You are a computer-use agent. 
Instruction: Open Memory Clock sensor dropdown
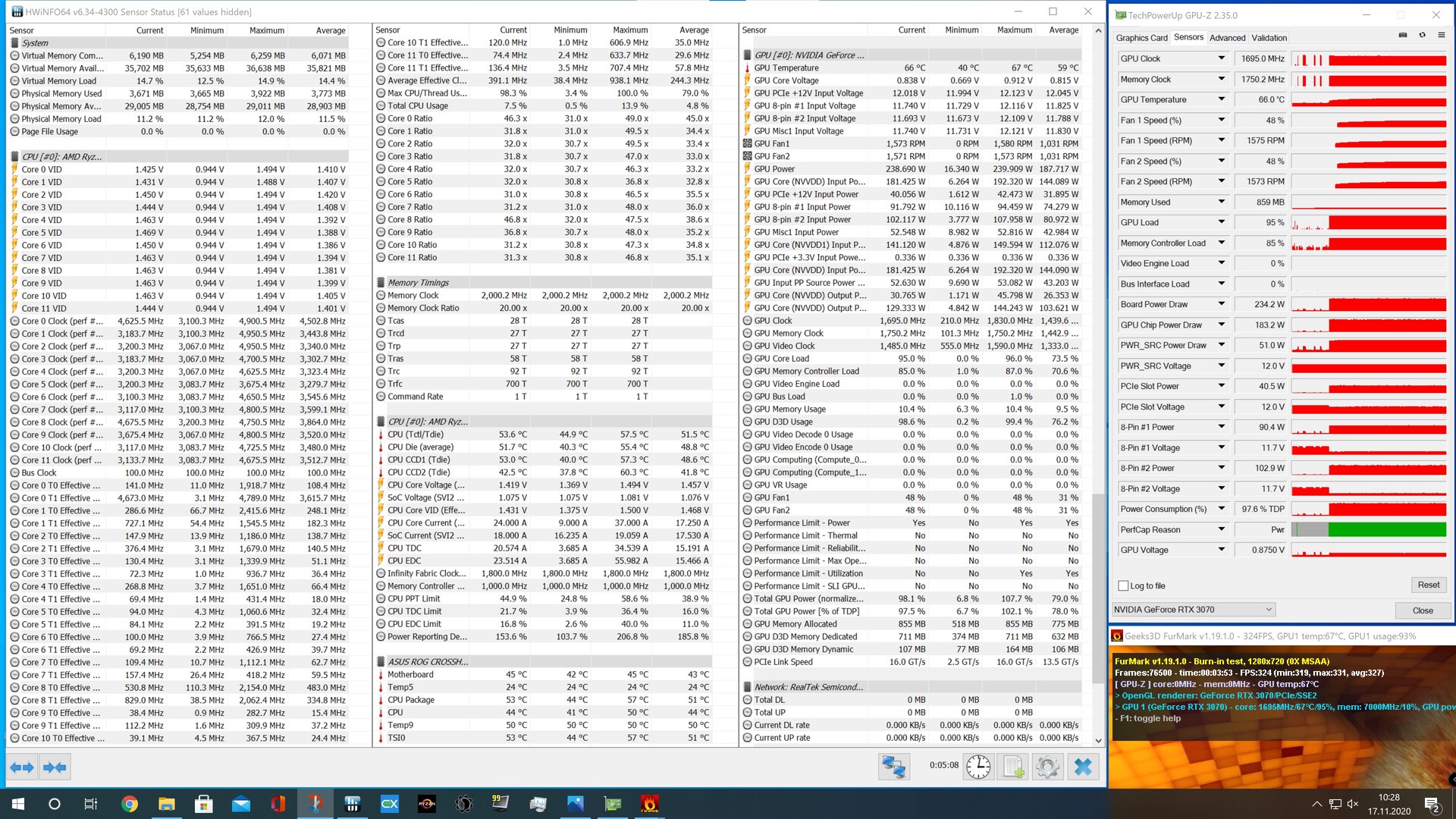tap(1221, 79)
